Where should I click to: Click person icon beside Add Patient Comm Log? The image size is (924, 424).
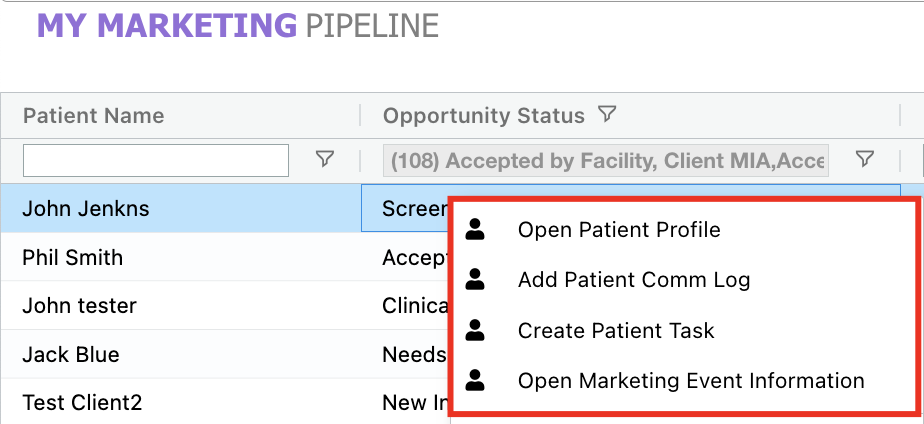coord(476,280)
